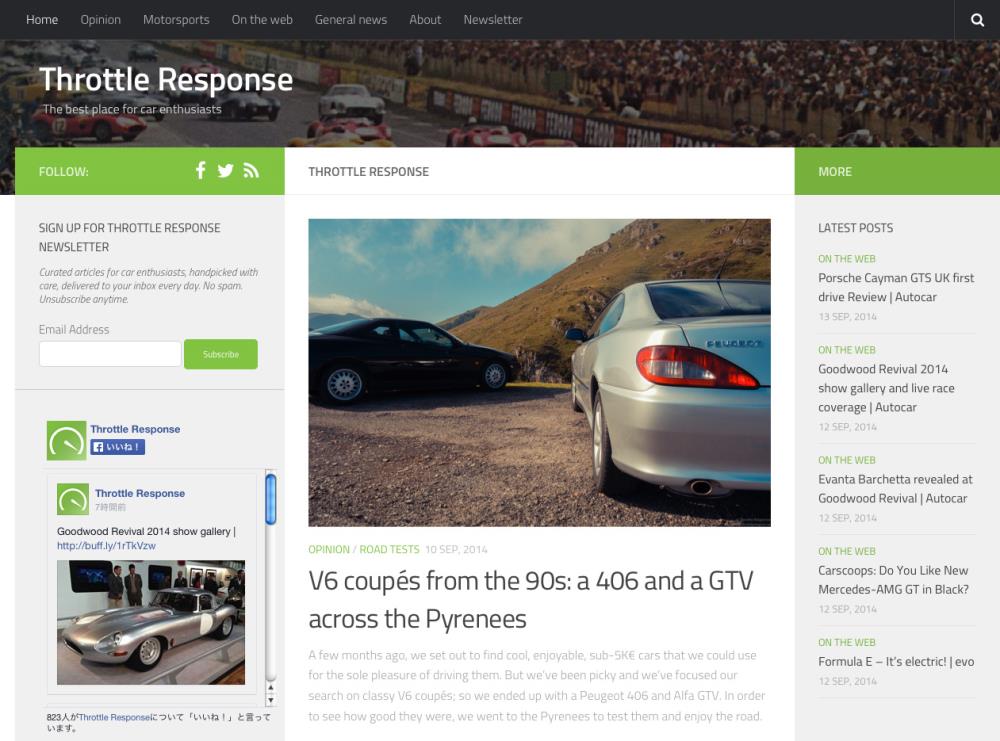Go to the Home menu item
Image resolution: width=1000 pixels, height=741 pixels.
[42, 20]
